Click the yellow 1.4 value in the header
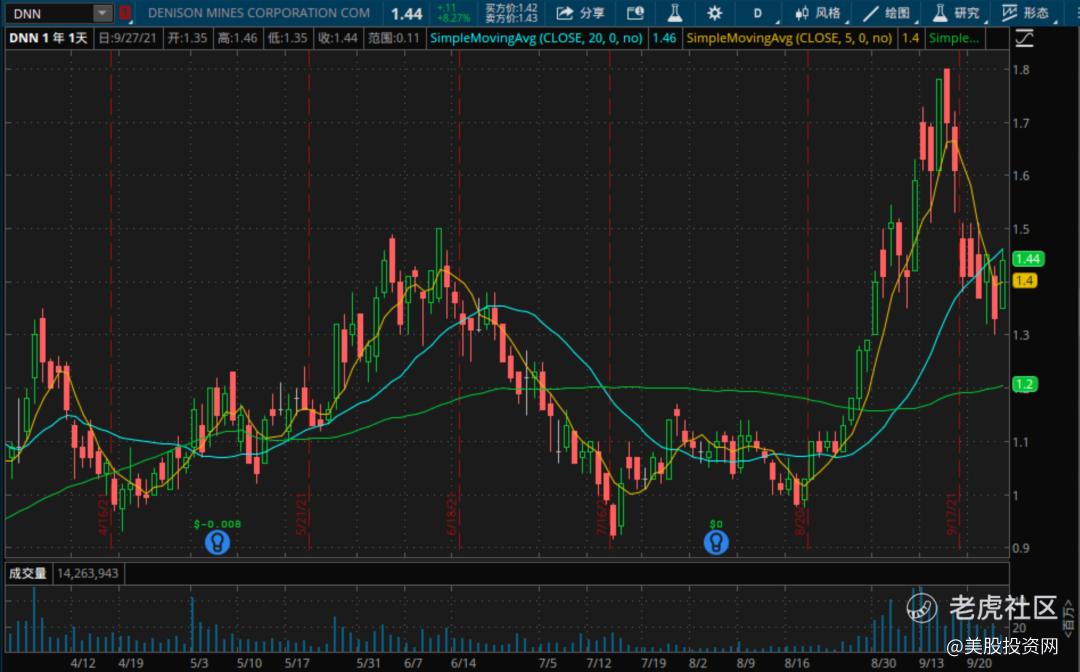The height and width of the screenshot is (672, 1080). 911,38
